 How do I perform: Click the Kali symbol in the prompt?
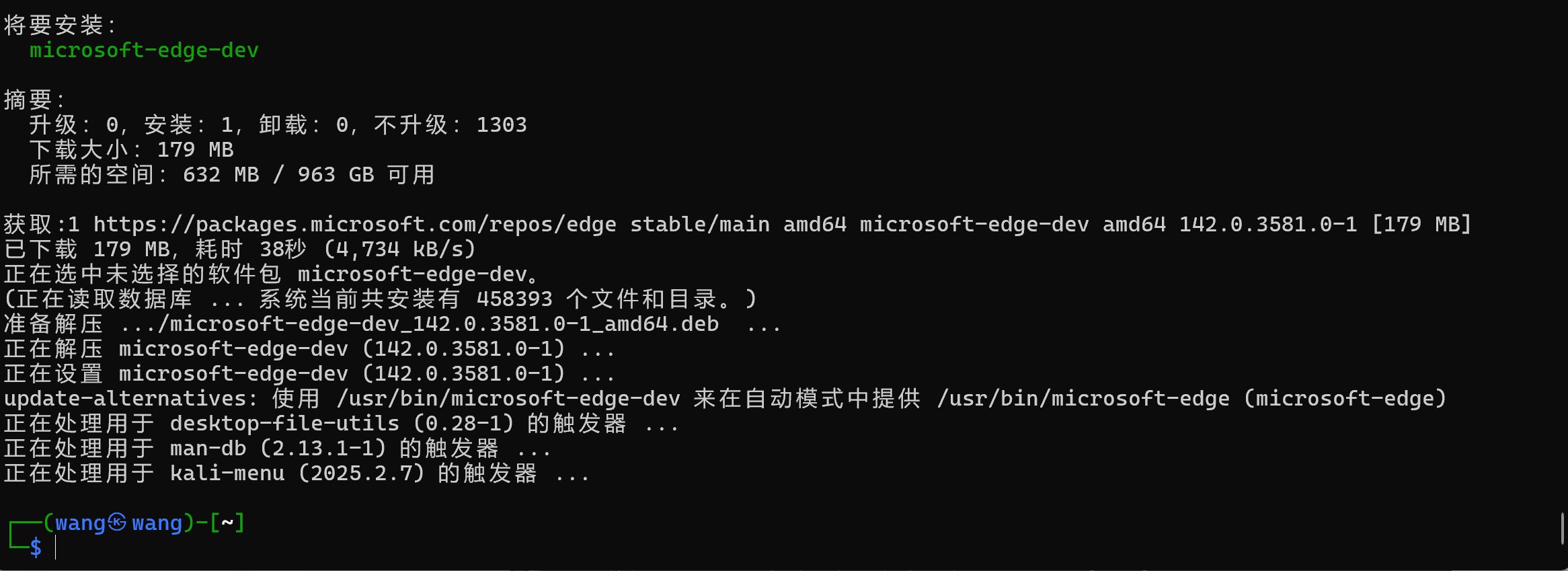(117, 523)
